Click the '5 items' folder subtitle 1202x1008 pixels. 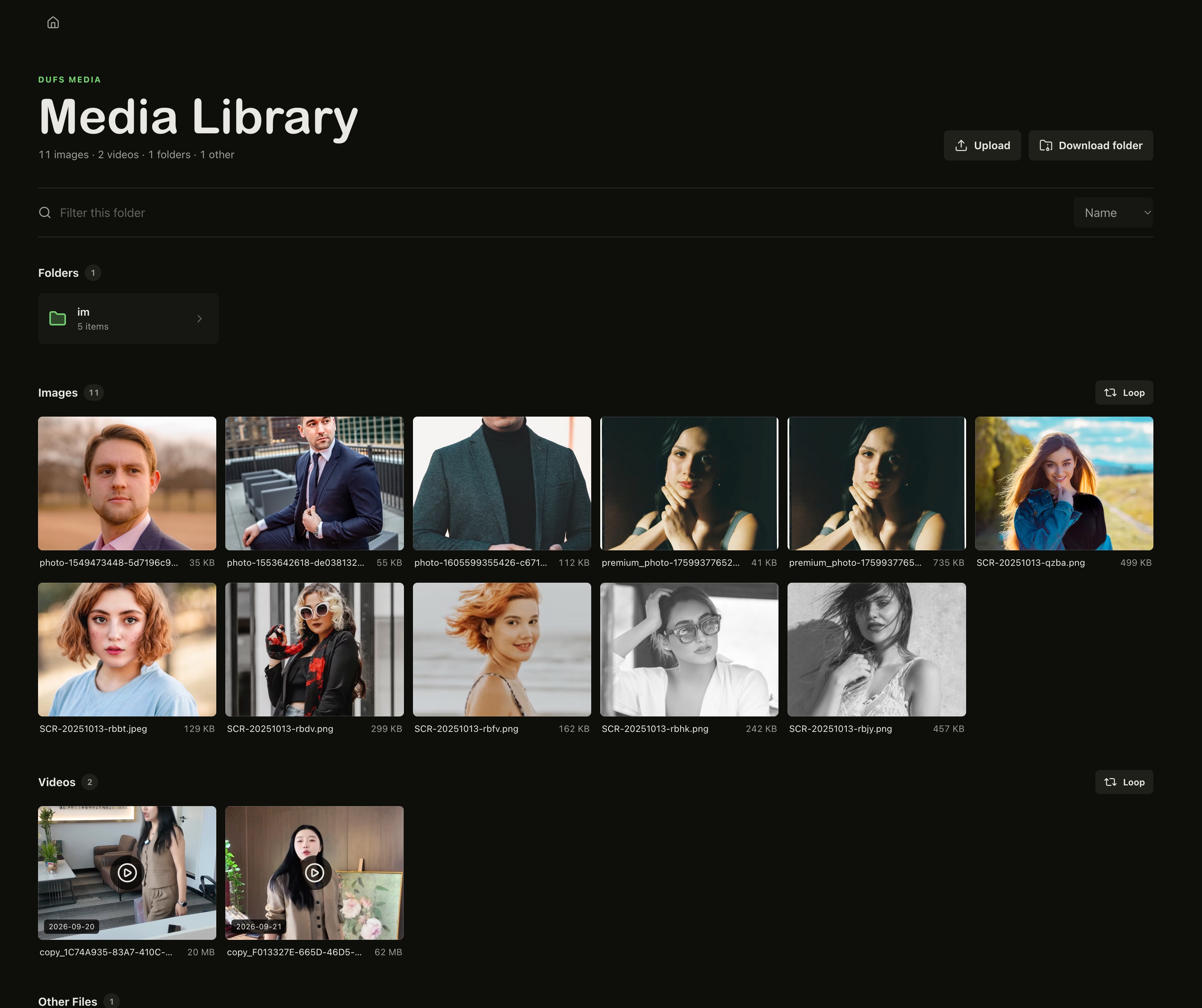tap(93, 327)
